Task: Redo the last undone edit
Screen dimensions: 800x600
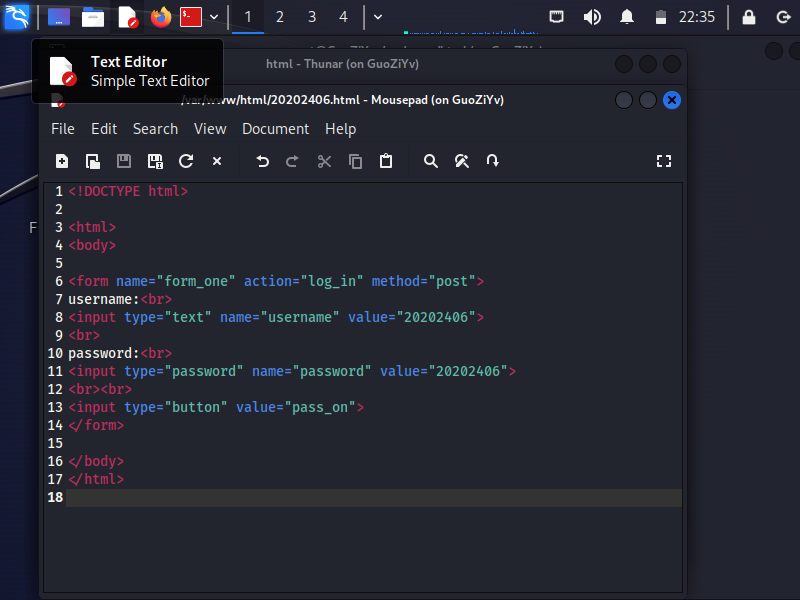Action: (292, 161)
